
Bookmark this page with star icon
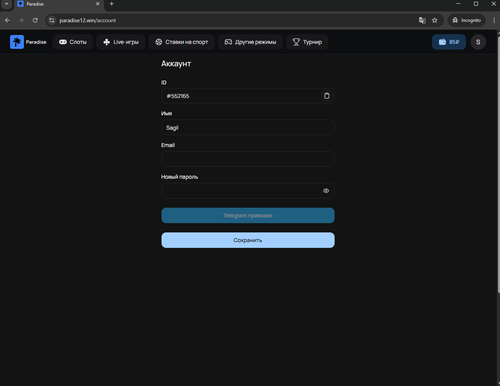(435, 20)
